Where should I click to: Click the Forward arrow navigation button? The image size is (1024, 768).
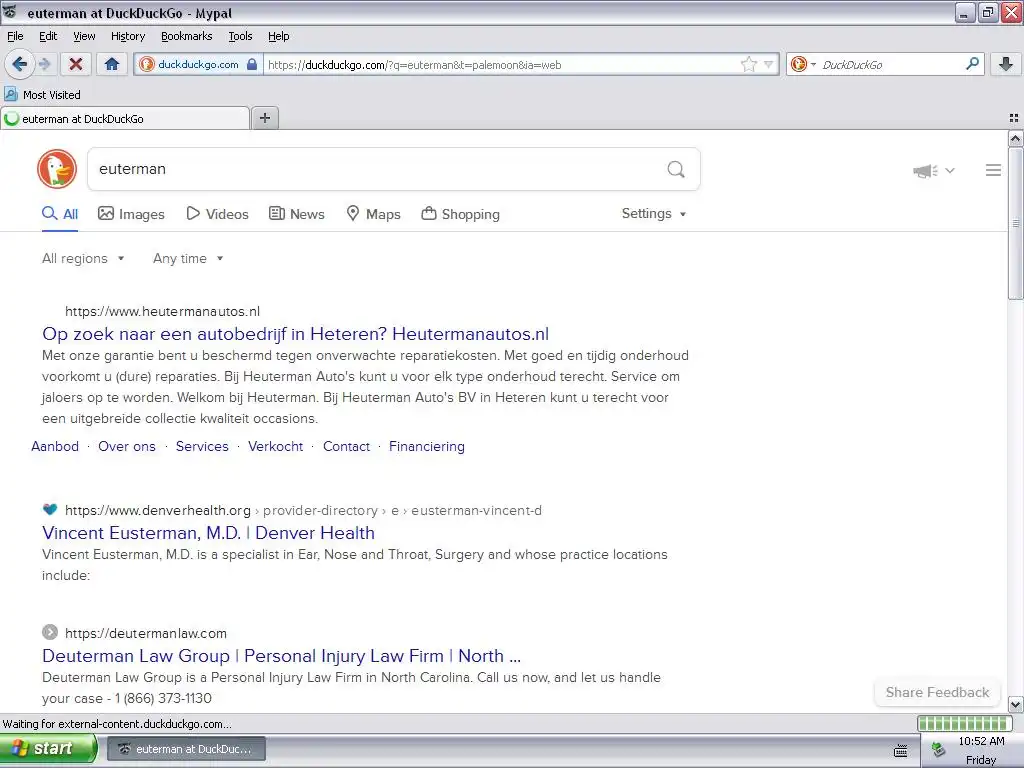(x=44, y=64)
